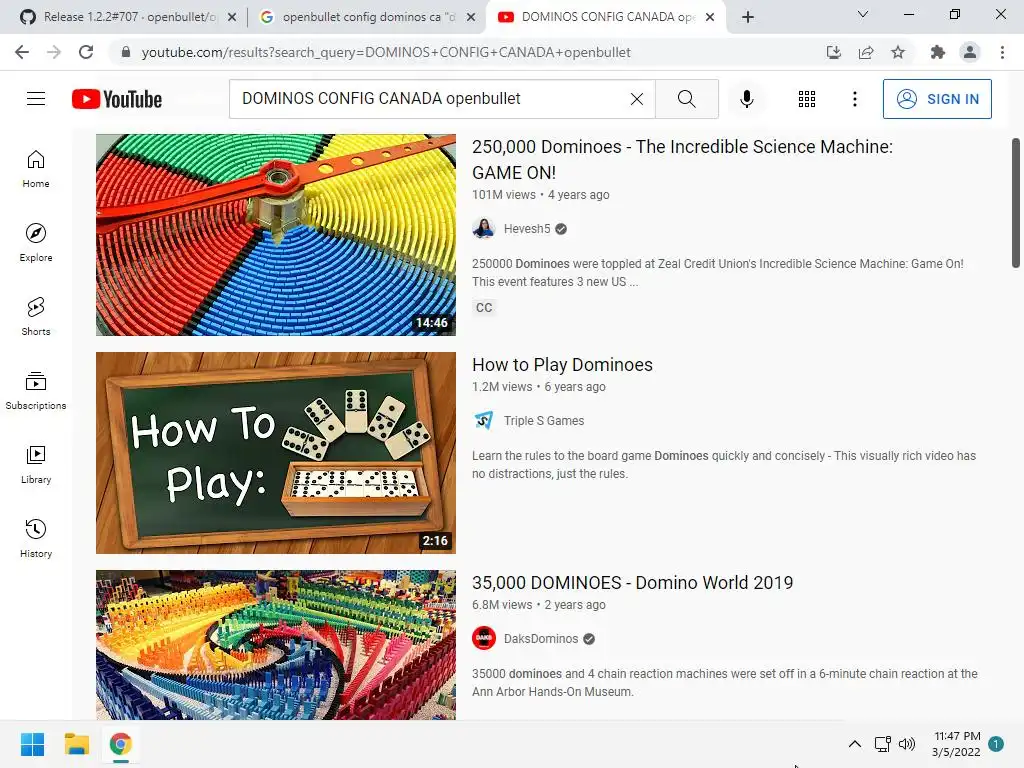The height and width of the screenshot is (768, 1024).
Task: Open Library in sidebar
Action: click(36, 464)
